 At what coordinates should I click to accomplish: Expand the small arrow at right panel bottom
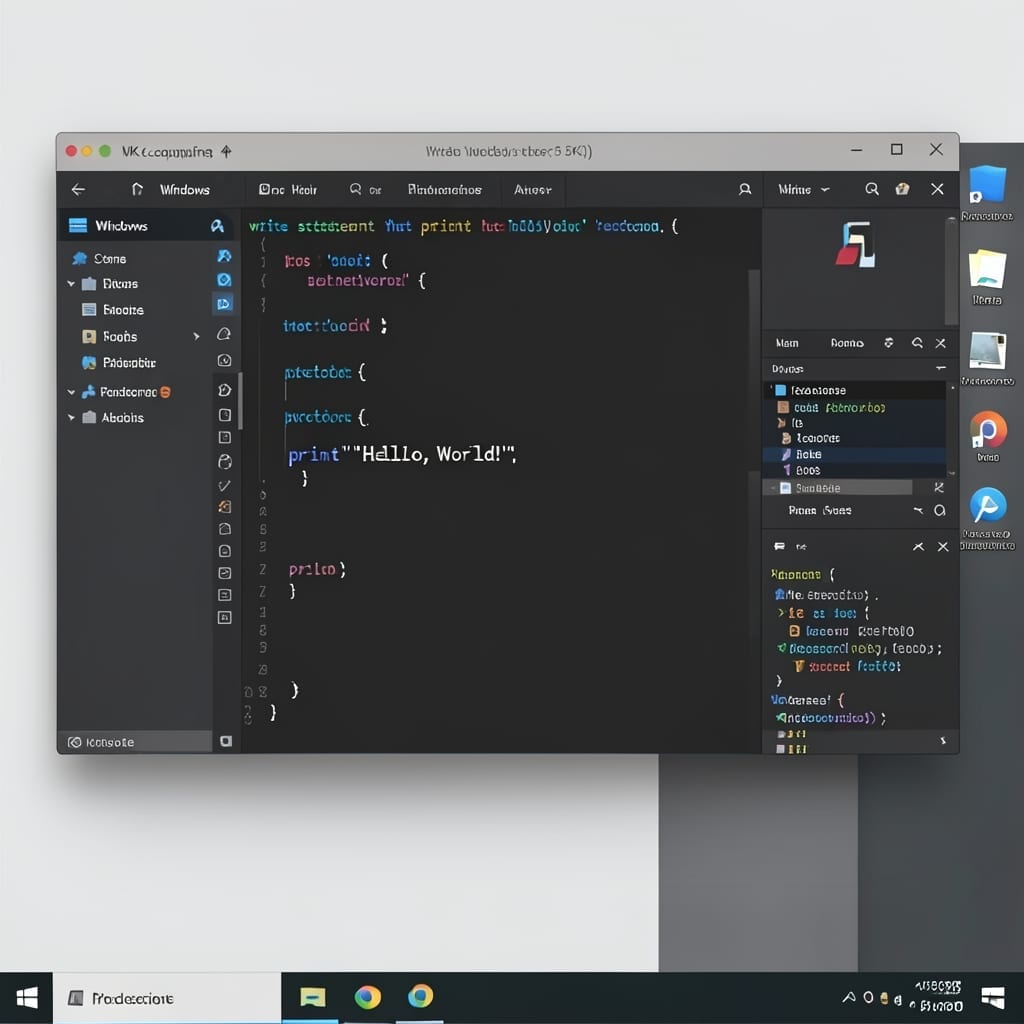coord(943,741)
